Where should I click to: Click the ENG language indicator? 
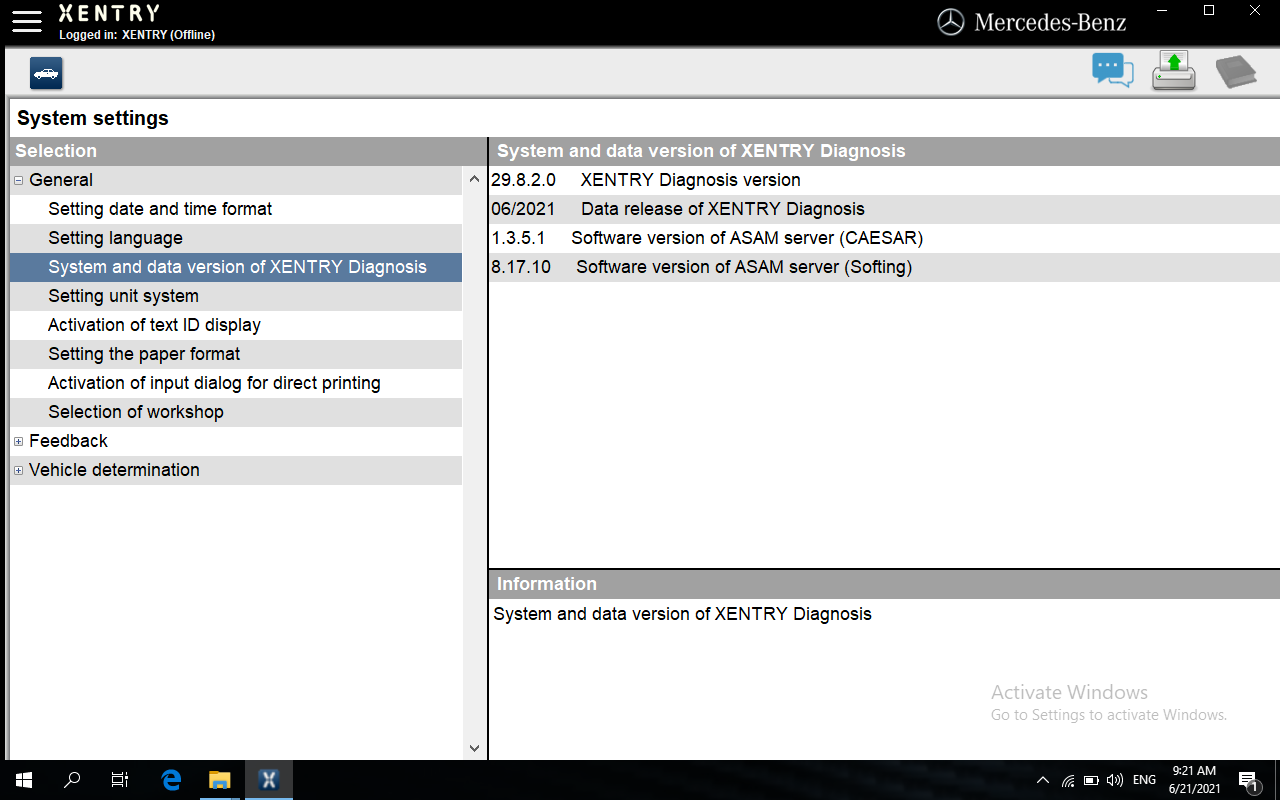coord(1144,780)
